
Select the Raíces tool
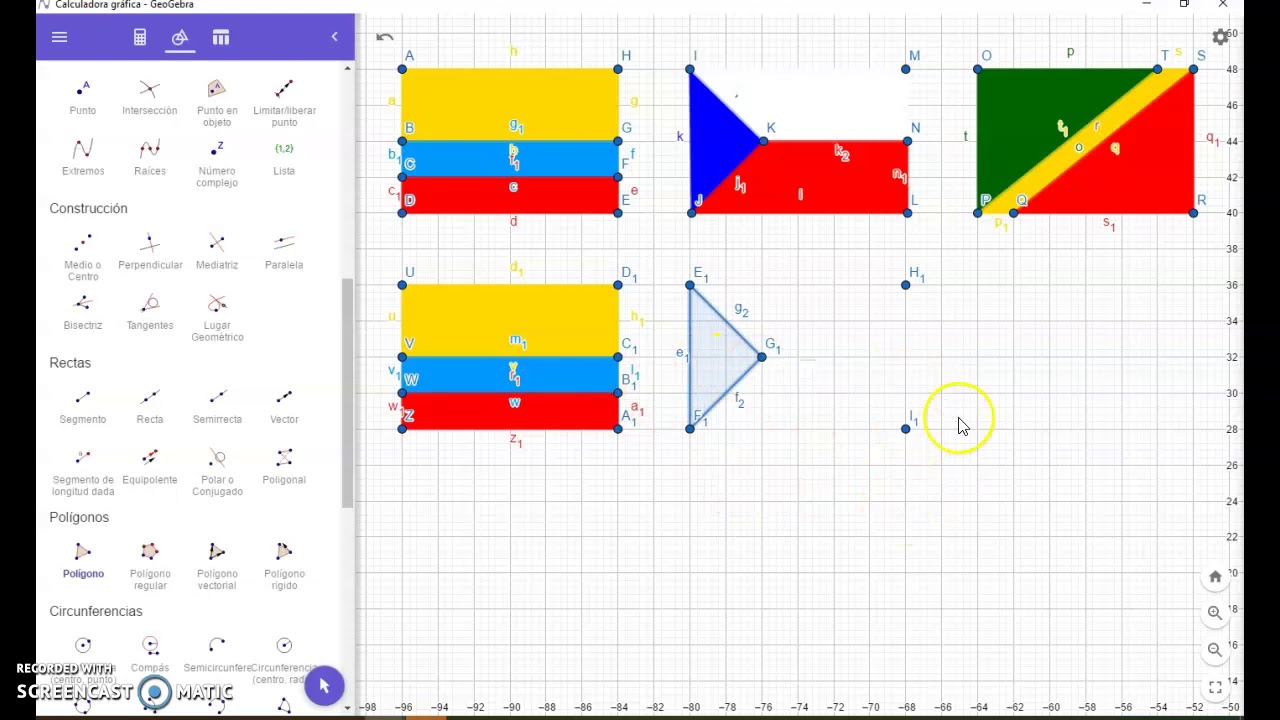pos(150,158)
